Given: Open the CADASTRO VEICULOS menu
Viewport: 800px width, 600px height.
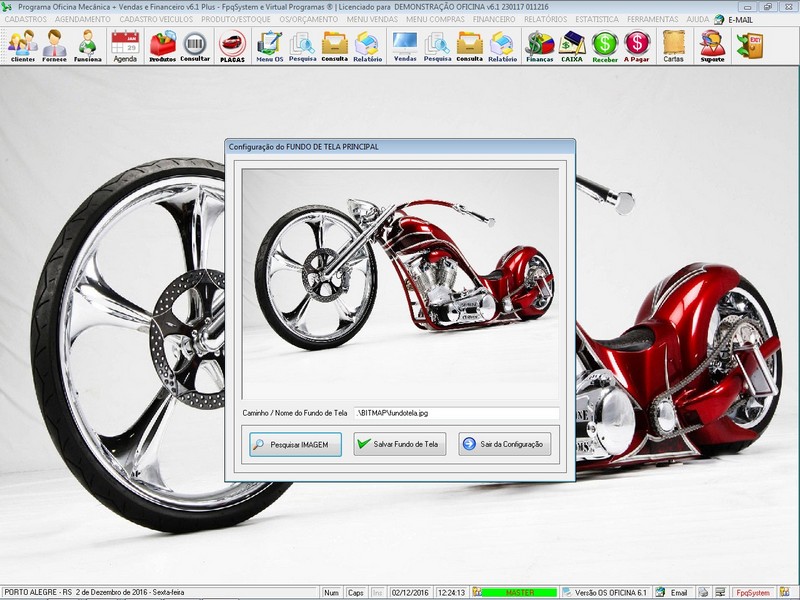Looking at the screenshot, I should pos(156,19).
